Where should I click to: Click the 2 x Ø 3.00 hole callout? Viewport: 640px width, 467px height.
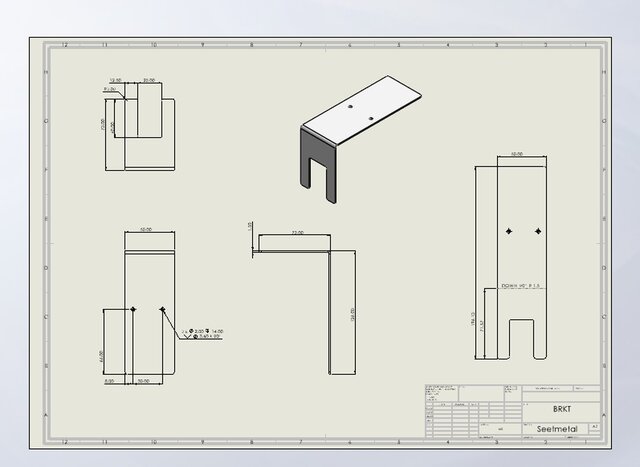coord(202,334)
